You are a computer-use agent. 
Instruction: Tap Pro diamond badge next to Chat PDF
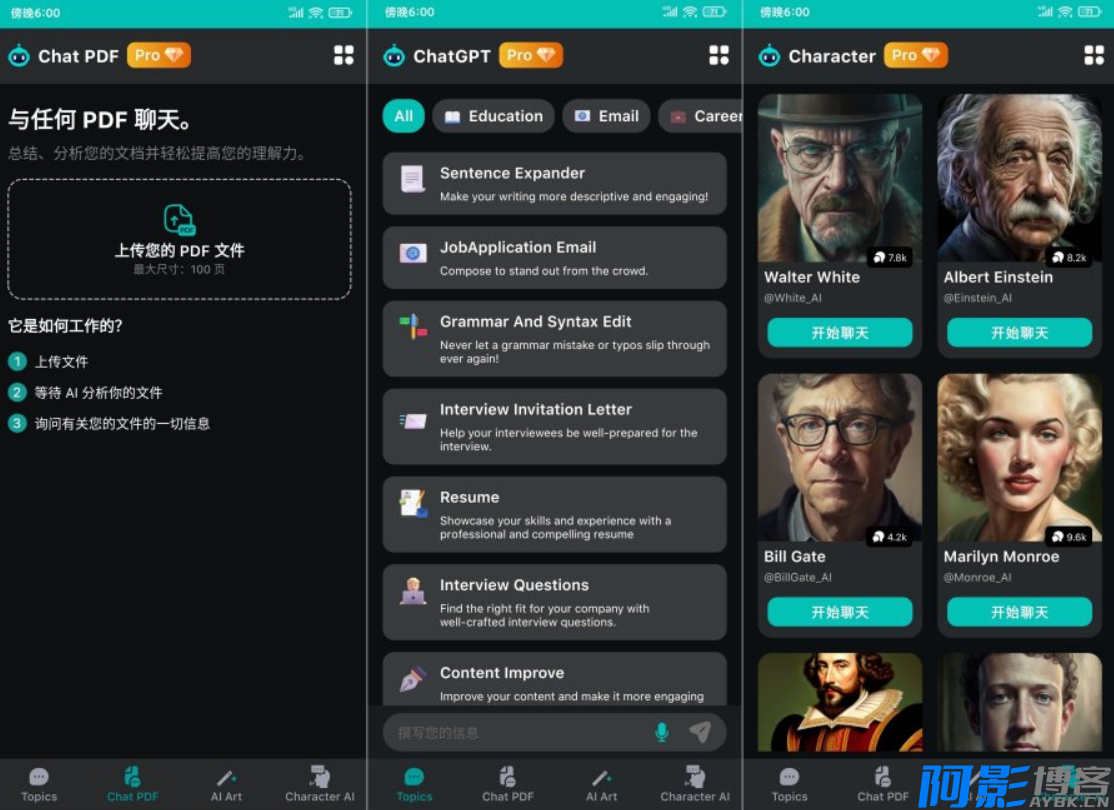[x=159, y=56]
